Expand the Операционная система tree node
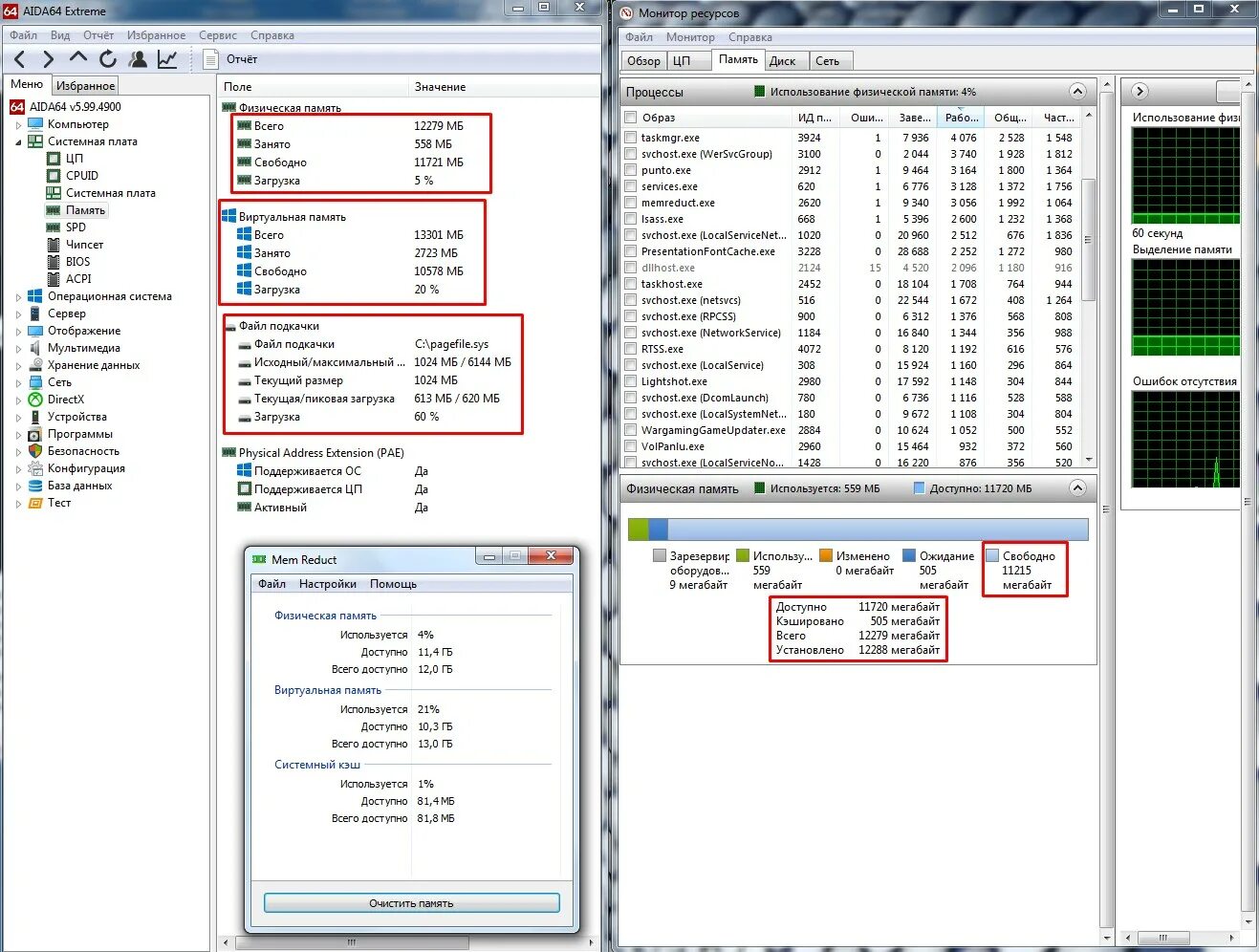This screenshot has height=952, width=1259. click(18, 296)
